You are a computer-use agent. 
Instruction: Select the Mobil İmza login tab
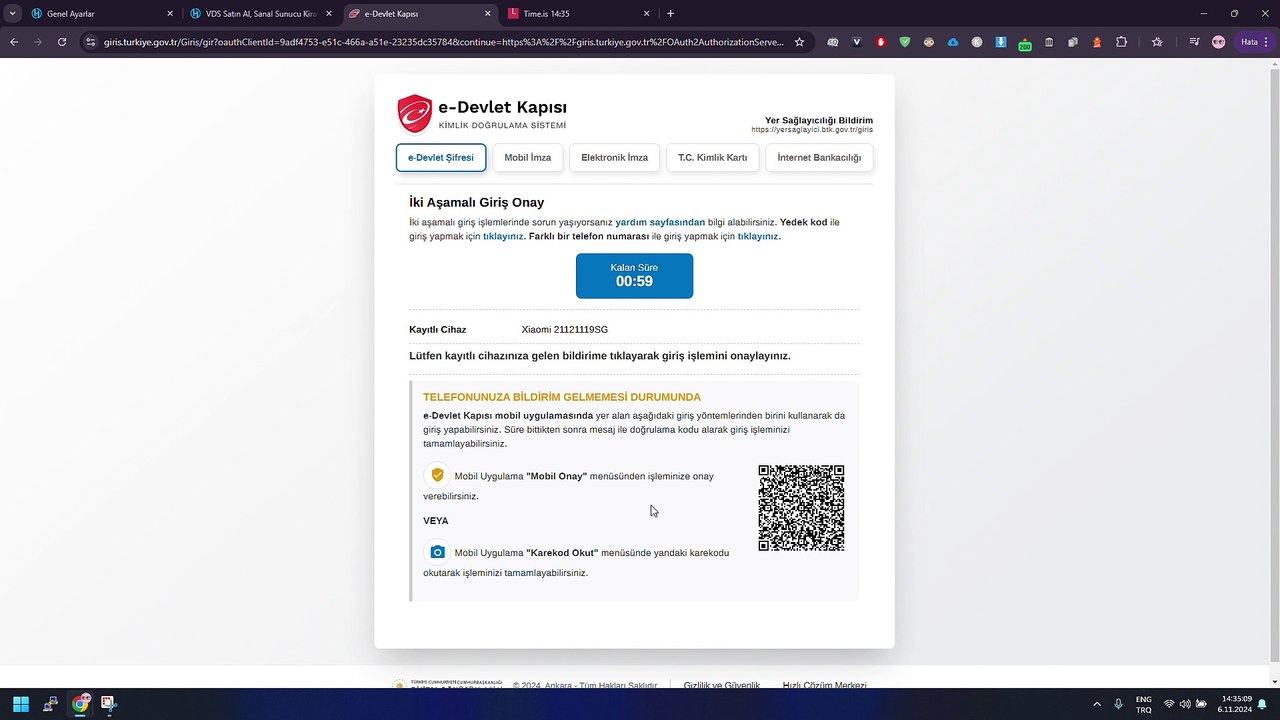[527, 158]
